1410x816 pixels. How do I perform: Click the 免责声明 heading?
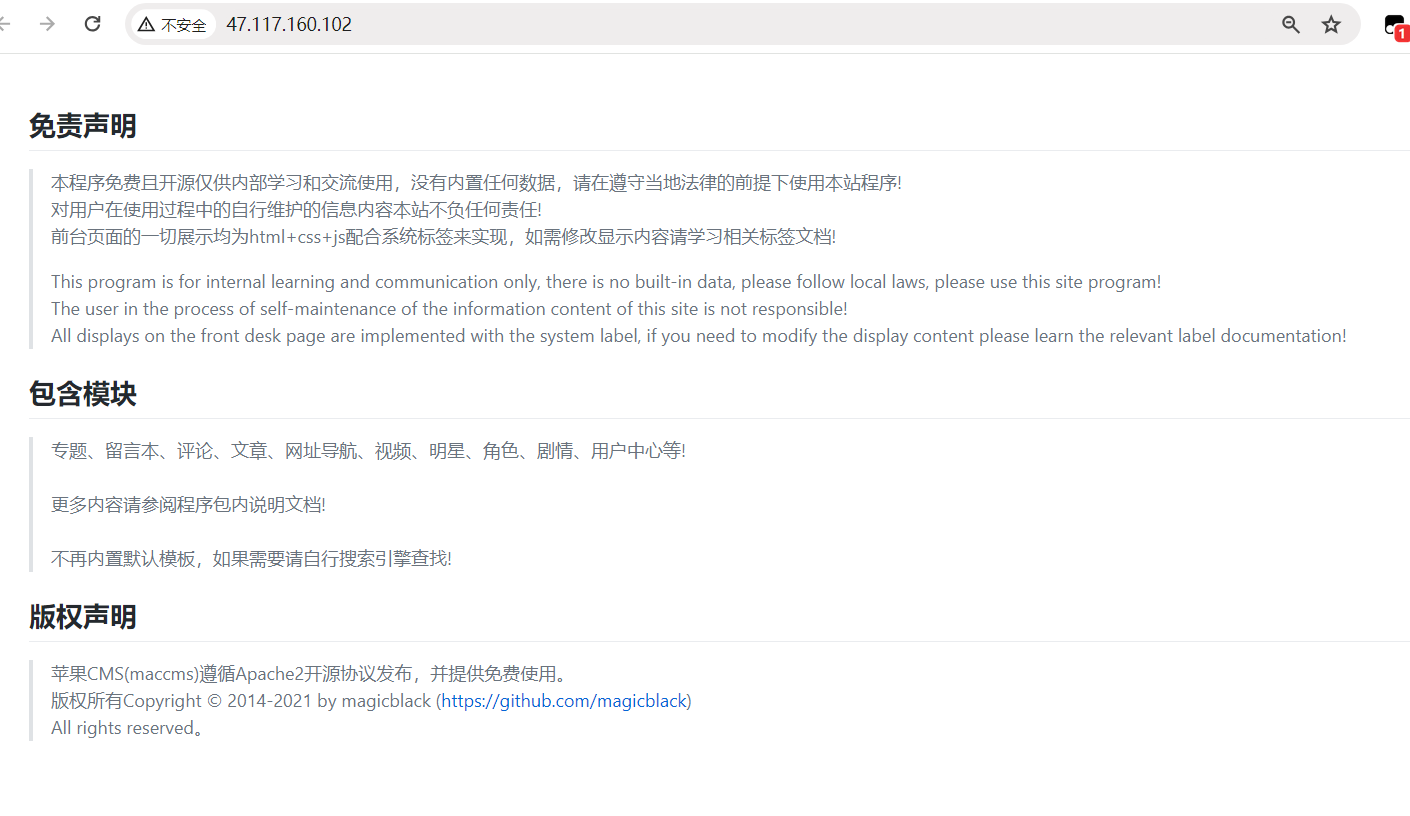(x=83, y=127)
